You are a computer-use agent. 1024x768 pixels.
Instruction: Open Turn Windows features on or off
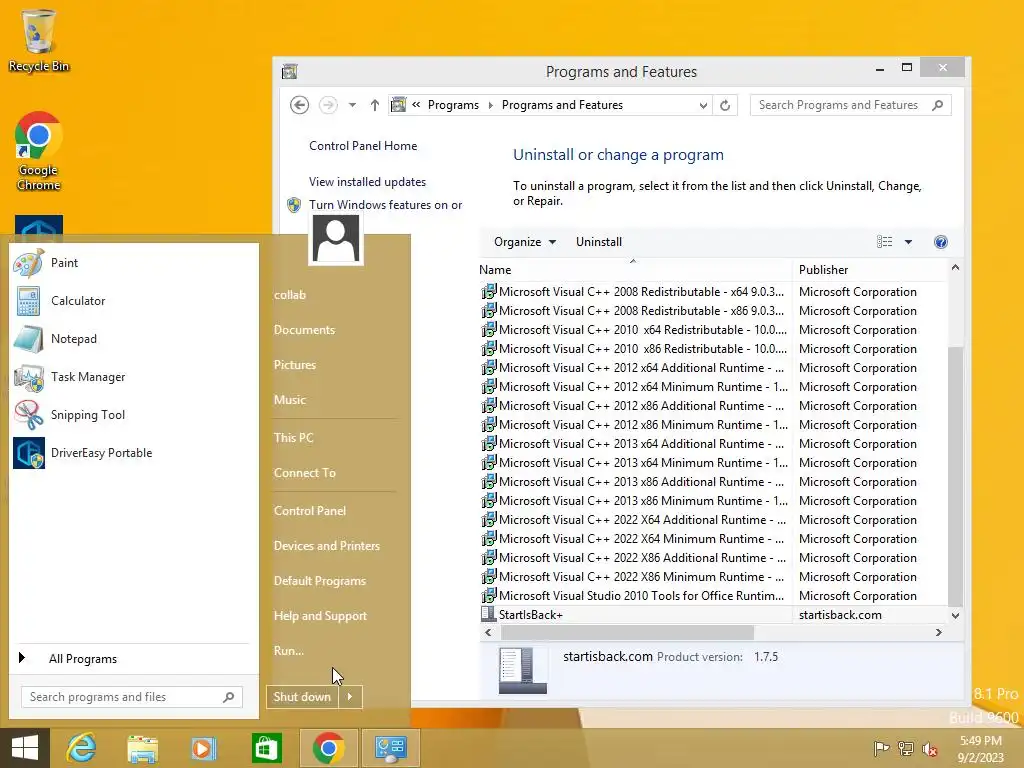pyautogui.click(x=385, y=205)
